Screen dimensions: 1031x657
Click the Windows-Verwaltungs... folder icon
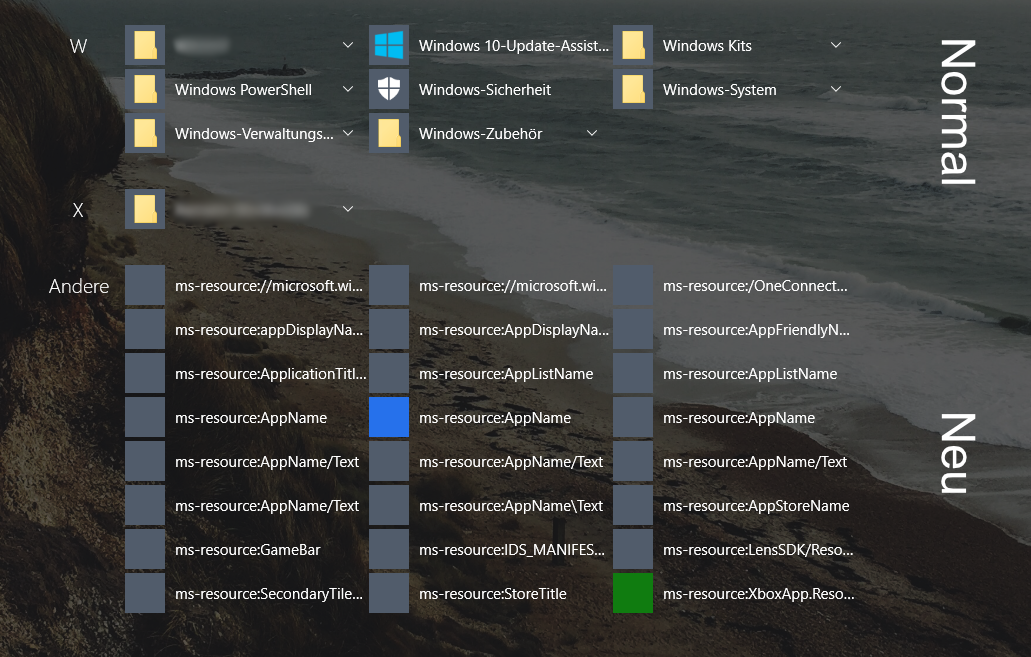[x=145, y=133]
